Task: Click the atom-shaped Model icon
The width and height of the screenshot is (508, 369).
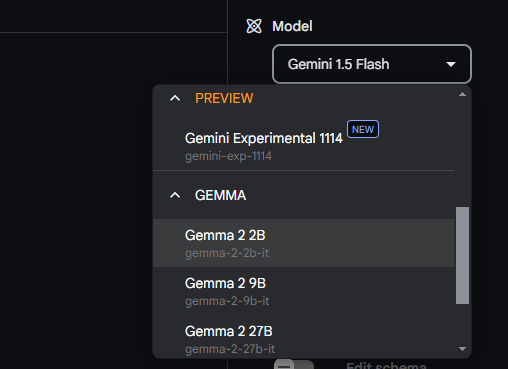Action: [x=254, y=26]
